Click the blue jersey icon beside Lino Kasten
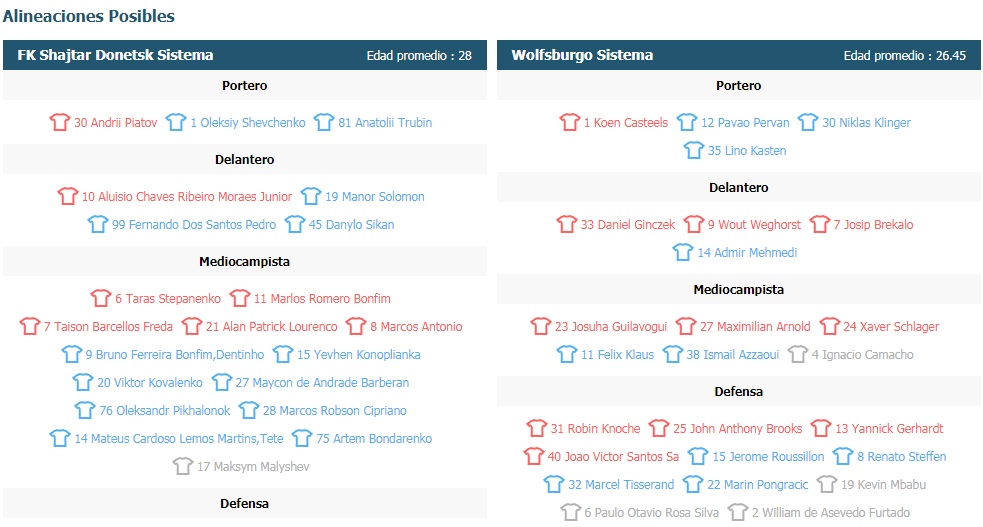 point(693,150)
